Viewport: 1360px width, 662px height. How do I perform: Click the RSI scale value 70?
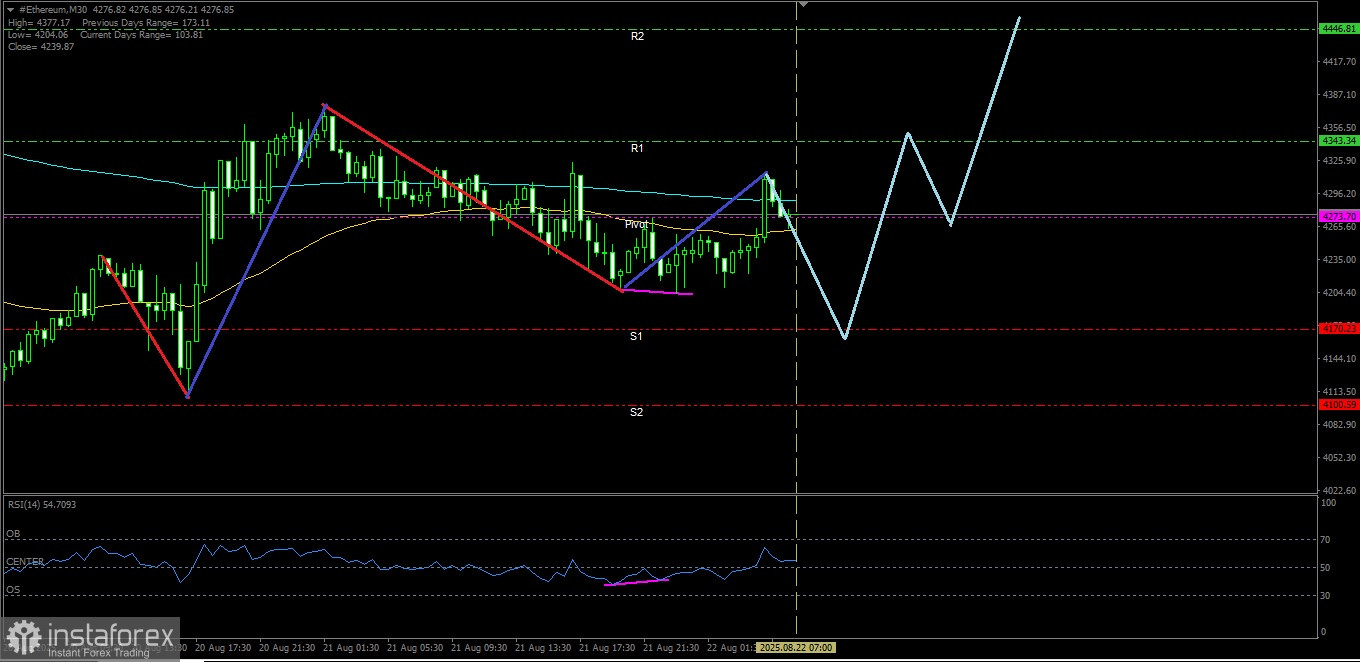tap(1327, 539)
